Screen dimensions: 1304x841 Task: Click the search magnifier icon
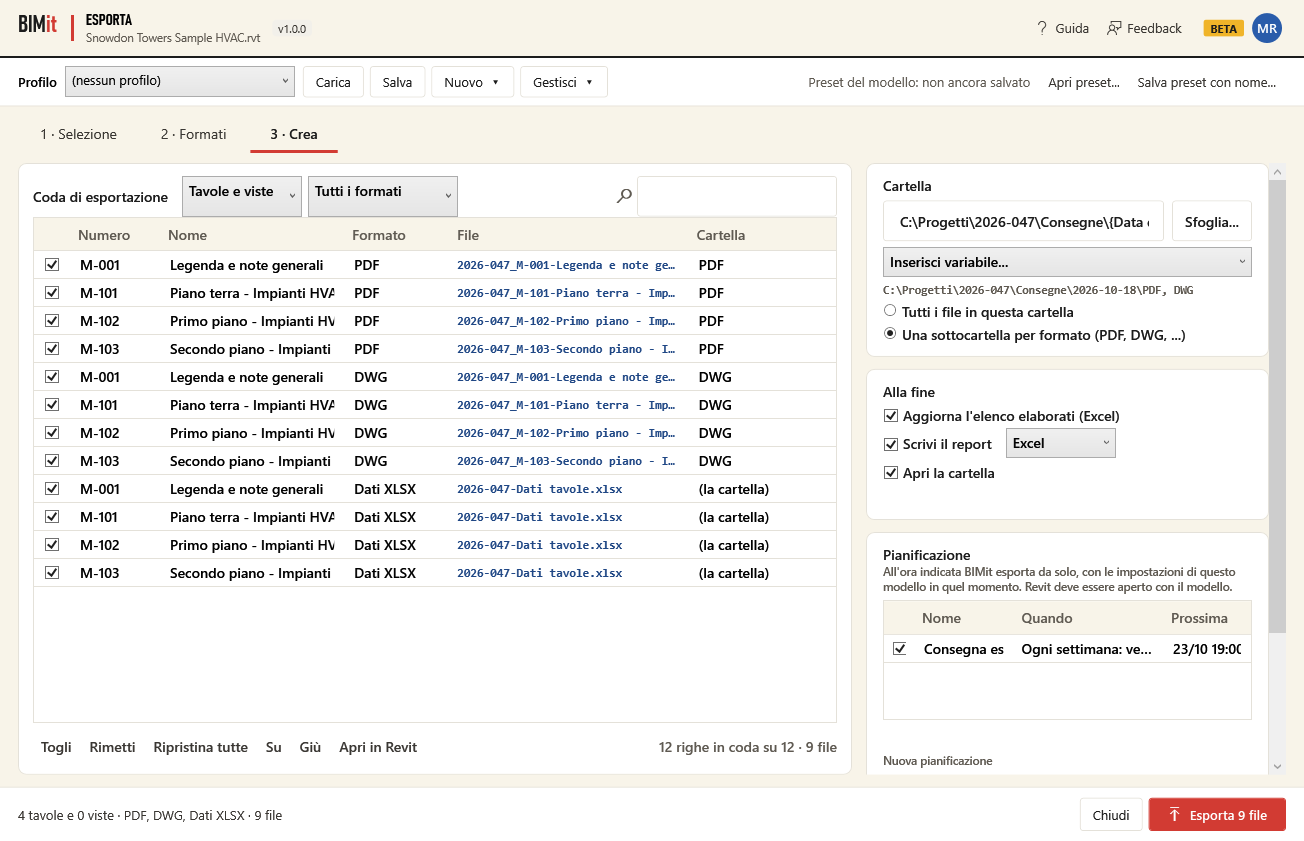pyautogui.click(x=624, y=197)
